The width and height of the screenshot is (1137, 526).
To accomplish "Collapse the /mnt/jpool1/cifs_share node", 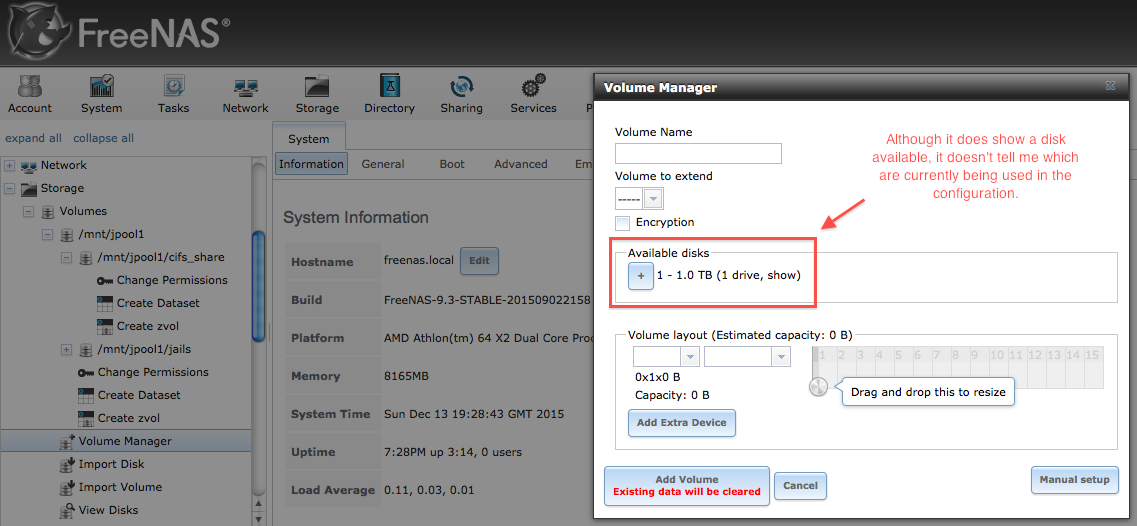I will pyautogui.click(x=66, y=258).
